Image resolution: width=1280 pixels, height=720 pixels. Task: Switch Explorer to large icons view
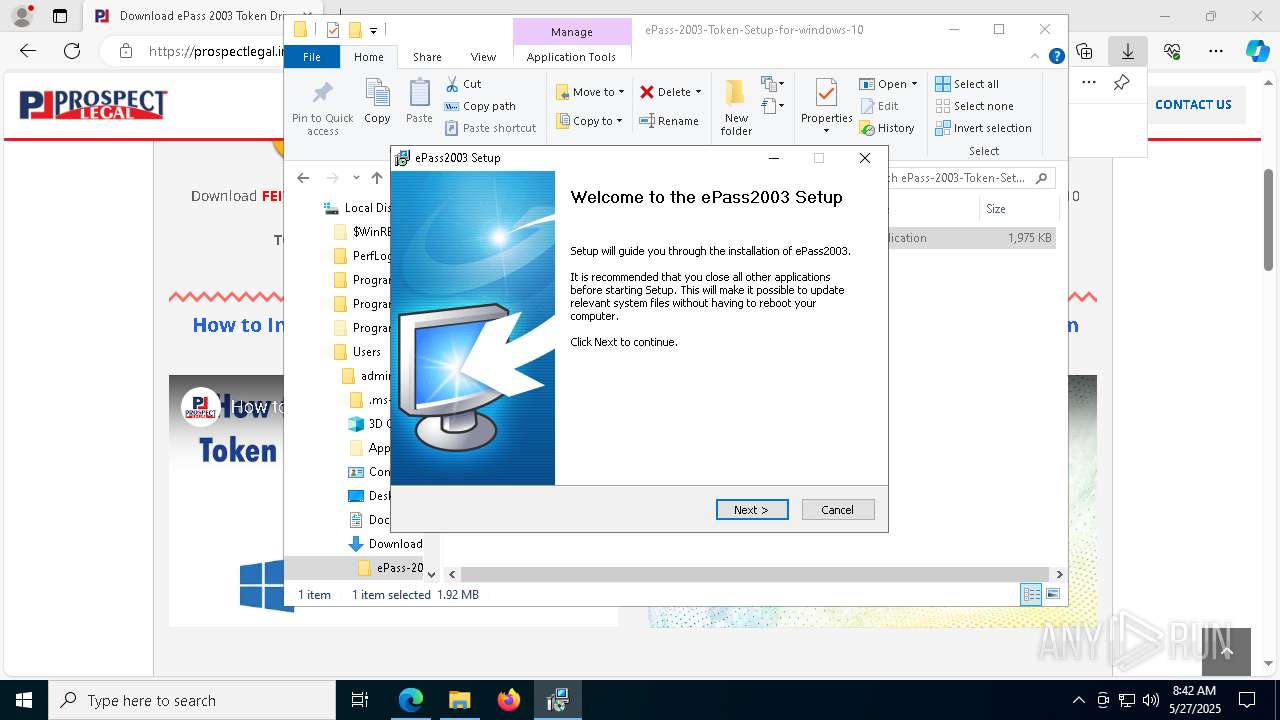coord(1052,594)
